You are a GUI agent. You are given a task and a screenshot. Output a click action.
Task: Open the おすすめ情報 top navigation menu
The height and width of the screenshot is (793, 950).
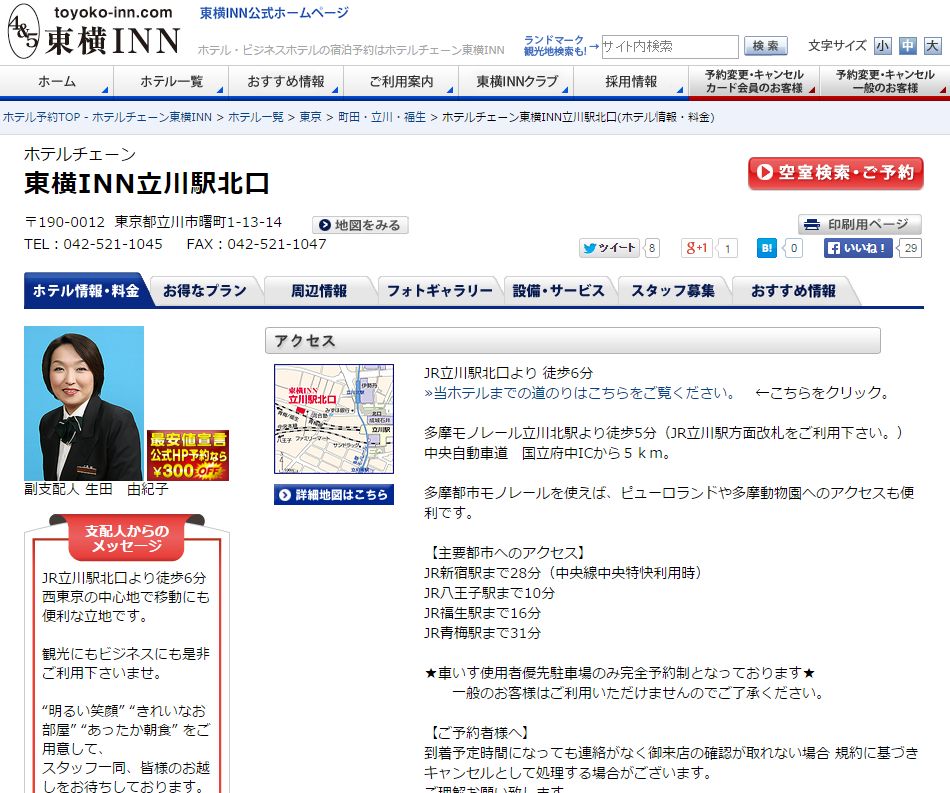click(x=286, y=82)
